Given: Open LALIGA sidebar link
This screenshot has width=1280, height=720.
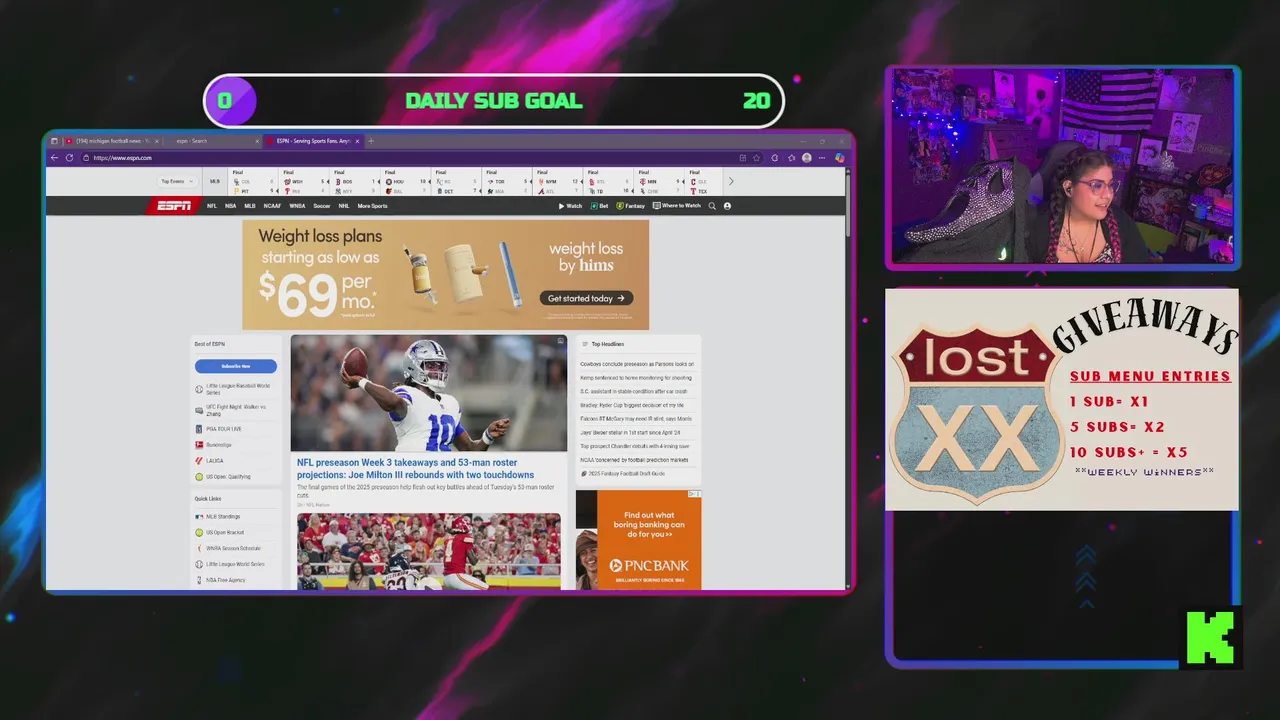Looking at the screenshot, I should 210,461.
